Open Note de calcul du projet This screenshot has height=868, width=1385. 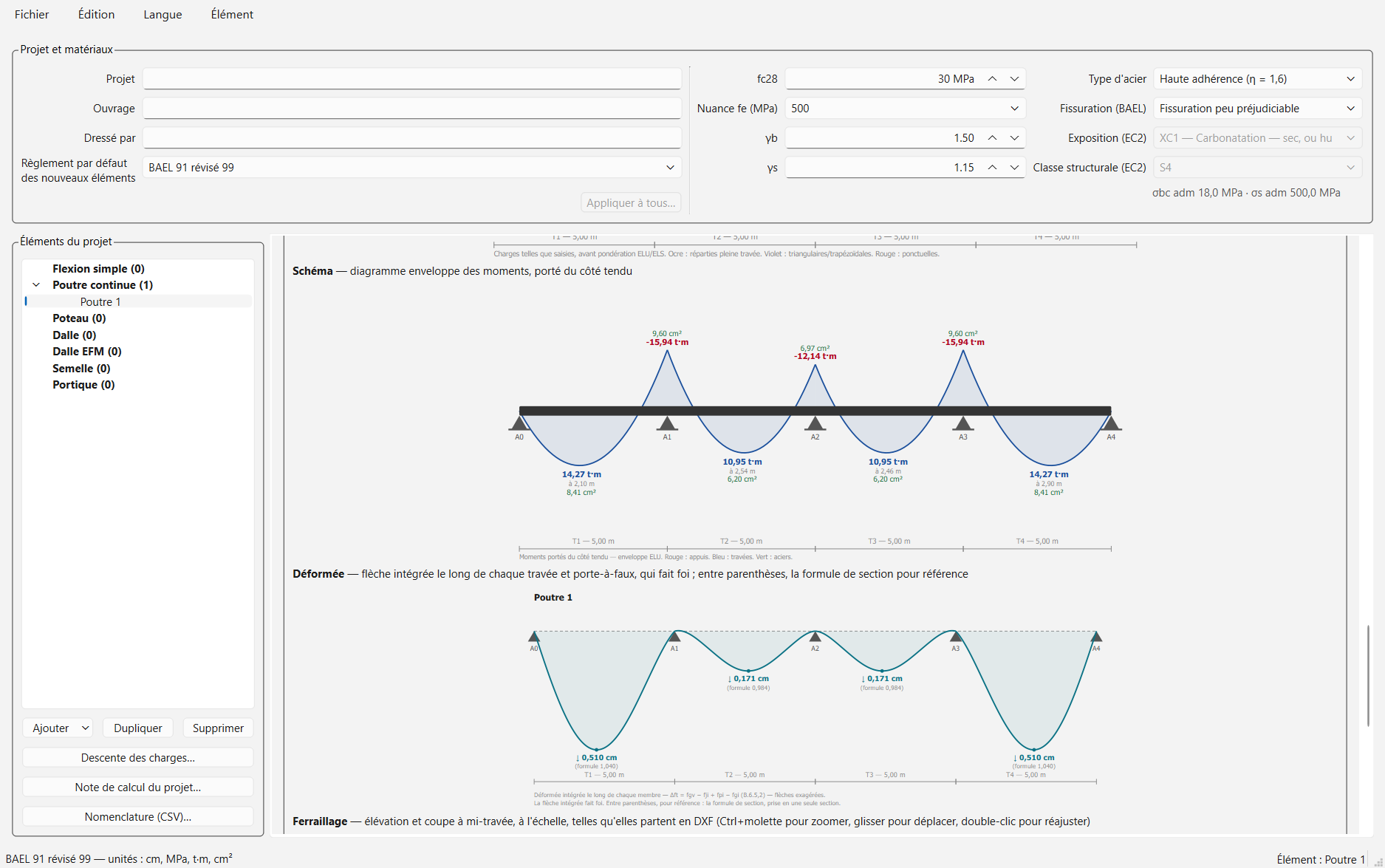138,787
